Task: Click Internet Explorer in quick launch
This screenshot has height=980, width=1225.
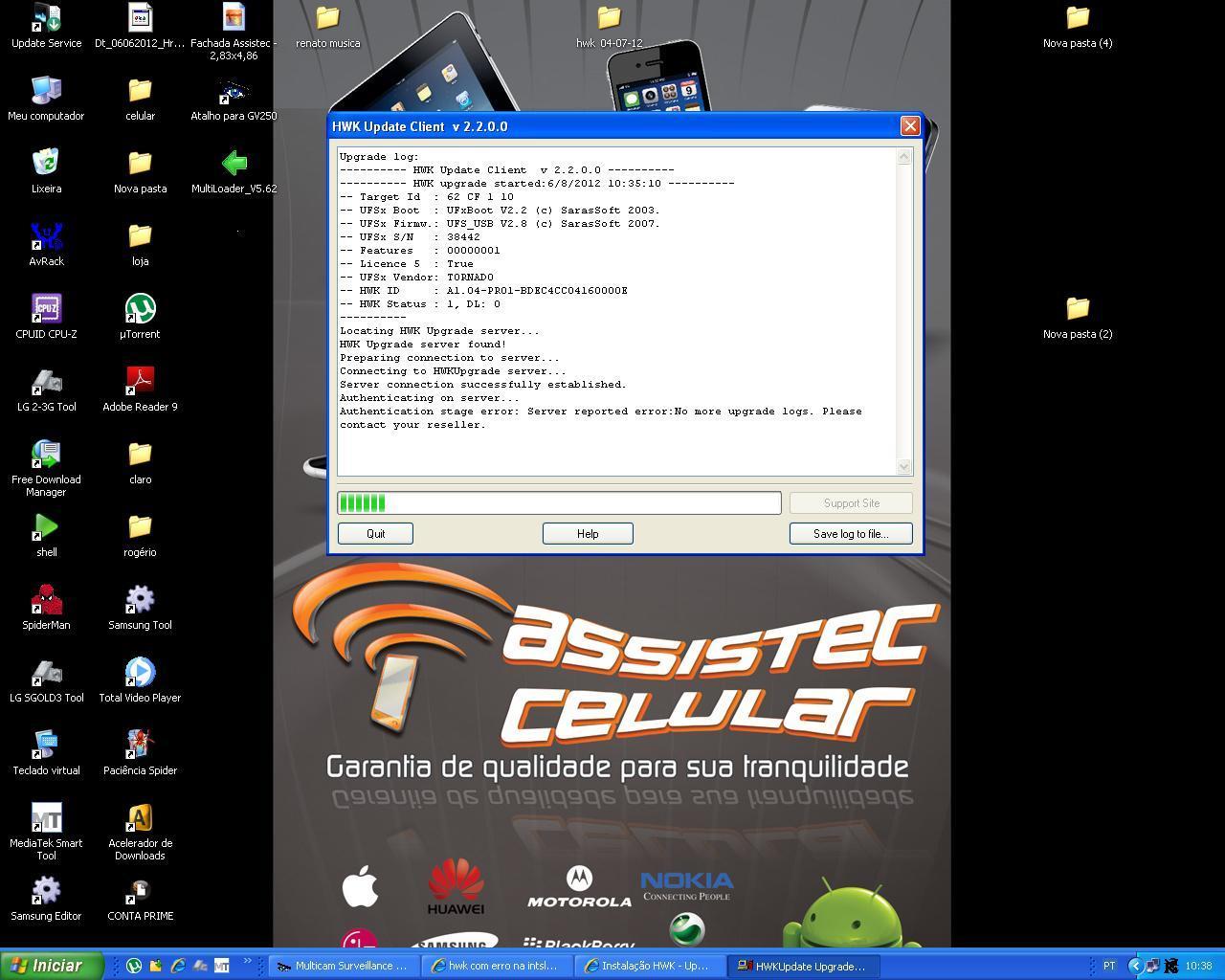Action: coord(178,966)
